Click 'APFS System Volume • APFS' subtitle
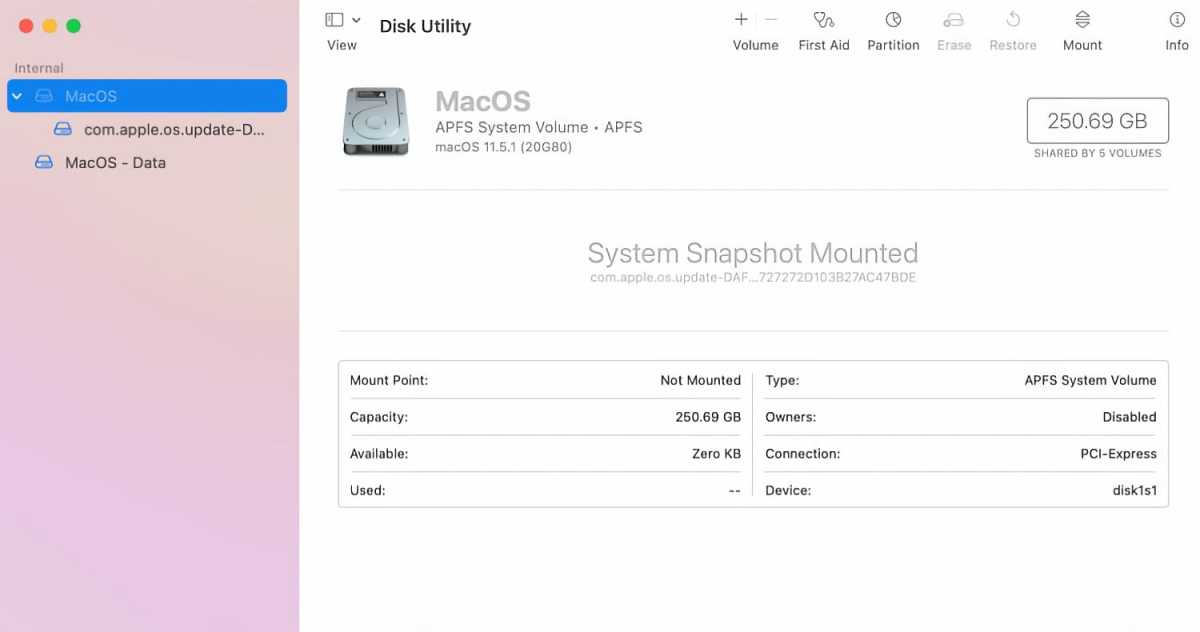This screenshot has width=1200, height=632. (x=539, y=127)
